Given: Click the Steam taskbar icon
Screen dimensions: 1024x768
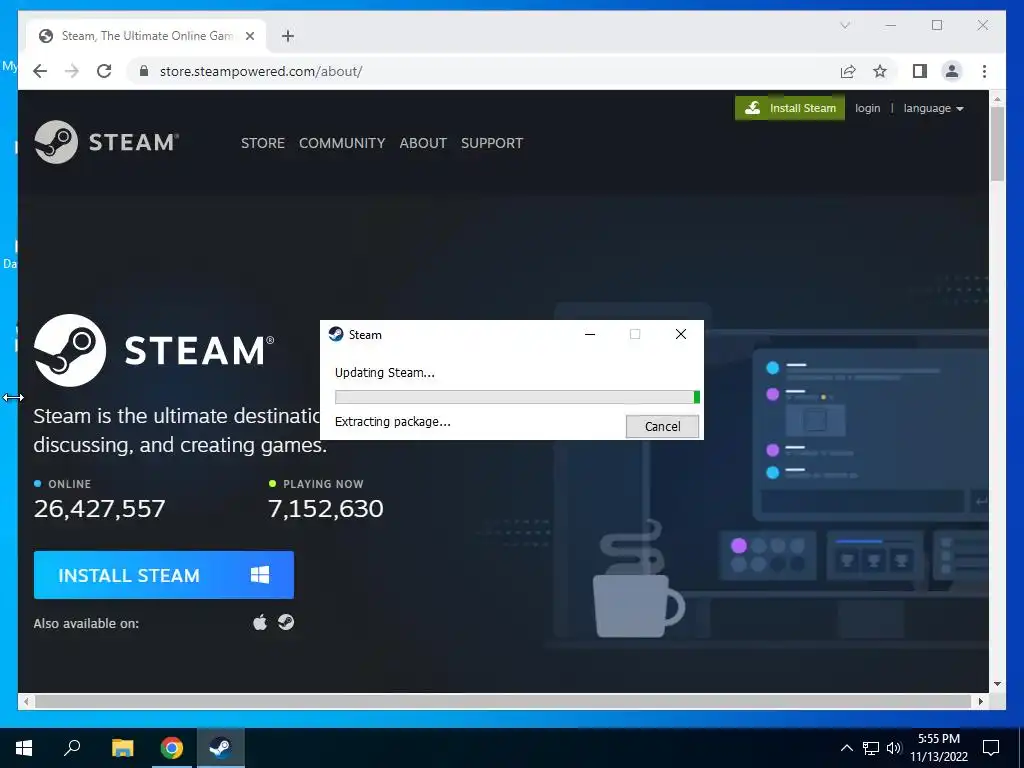Looking at the screenshot, I should pyautogui.click(x=221, y=748).
